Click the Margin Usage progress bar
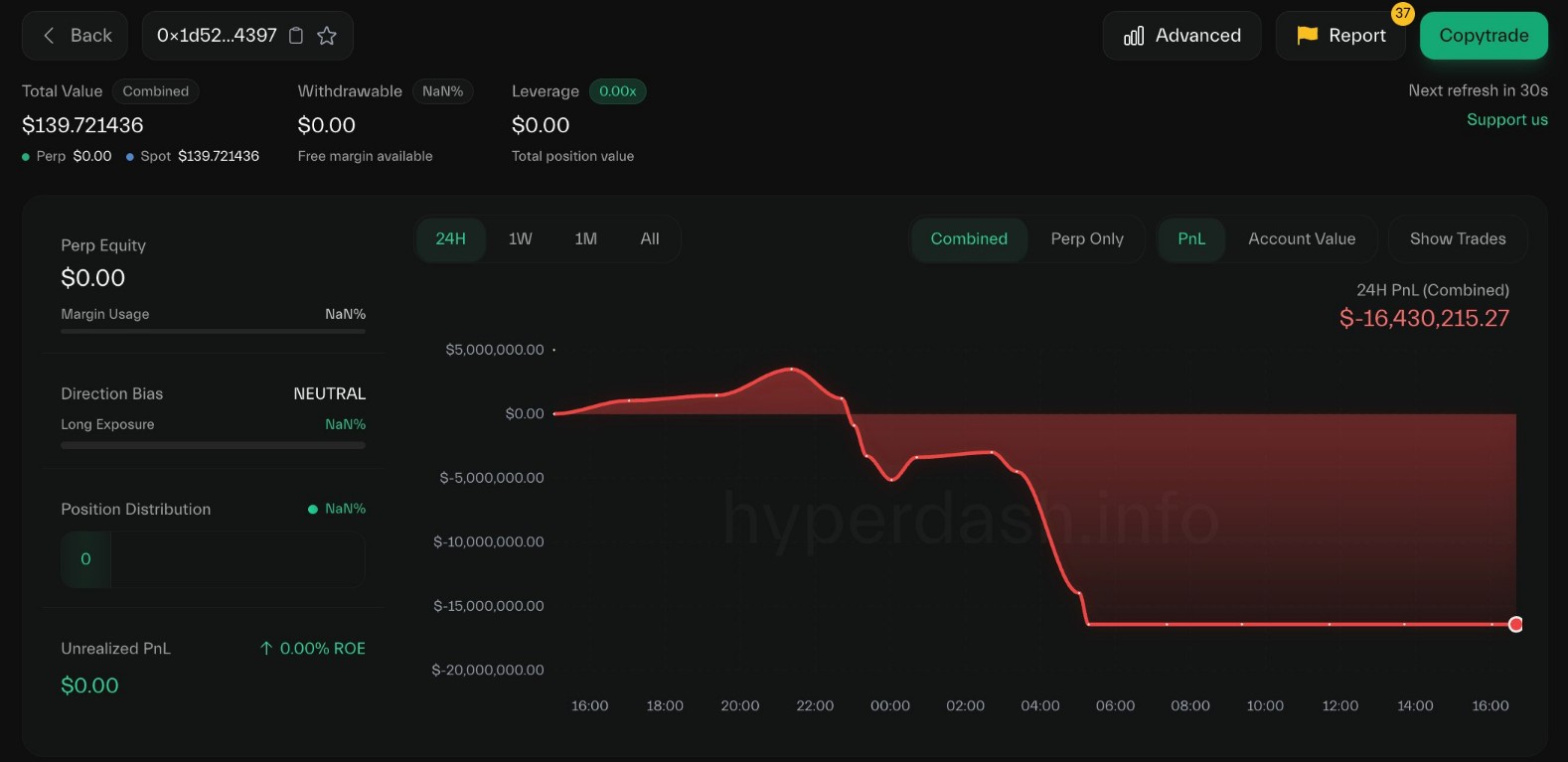This screenshot has height=762, width=1568. pos(213,331)
